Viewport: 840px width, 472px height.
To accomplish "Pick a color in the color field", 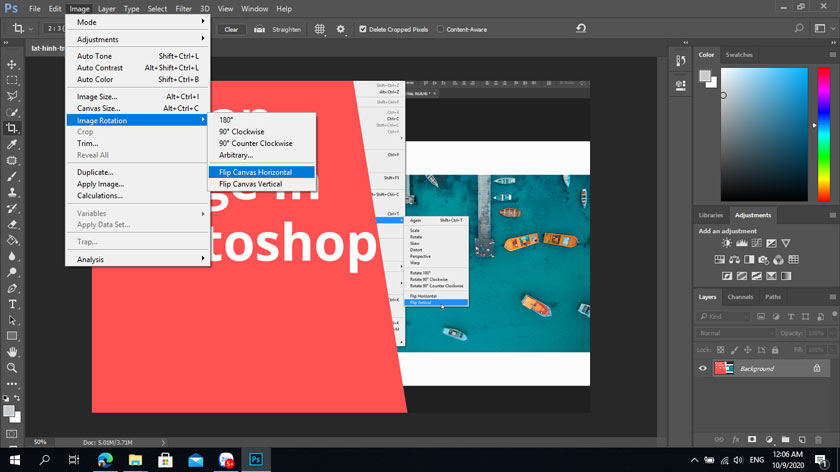I will pyautogui.click(x=764, y=134).
